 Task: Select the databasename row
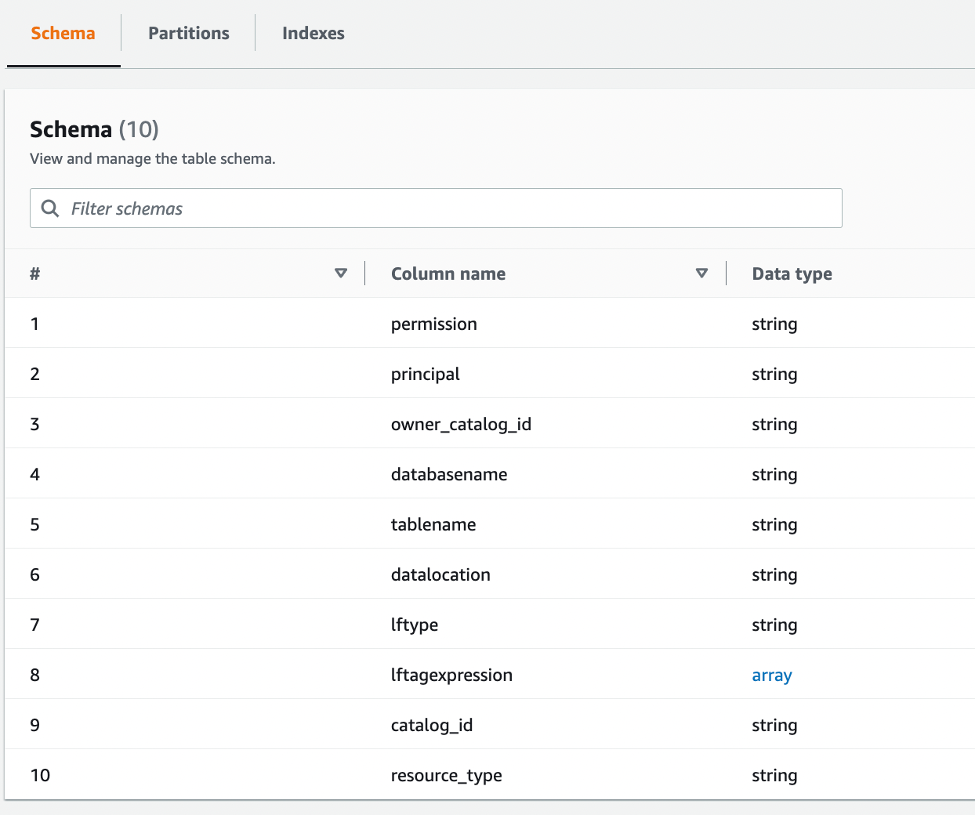point(449,474)
